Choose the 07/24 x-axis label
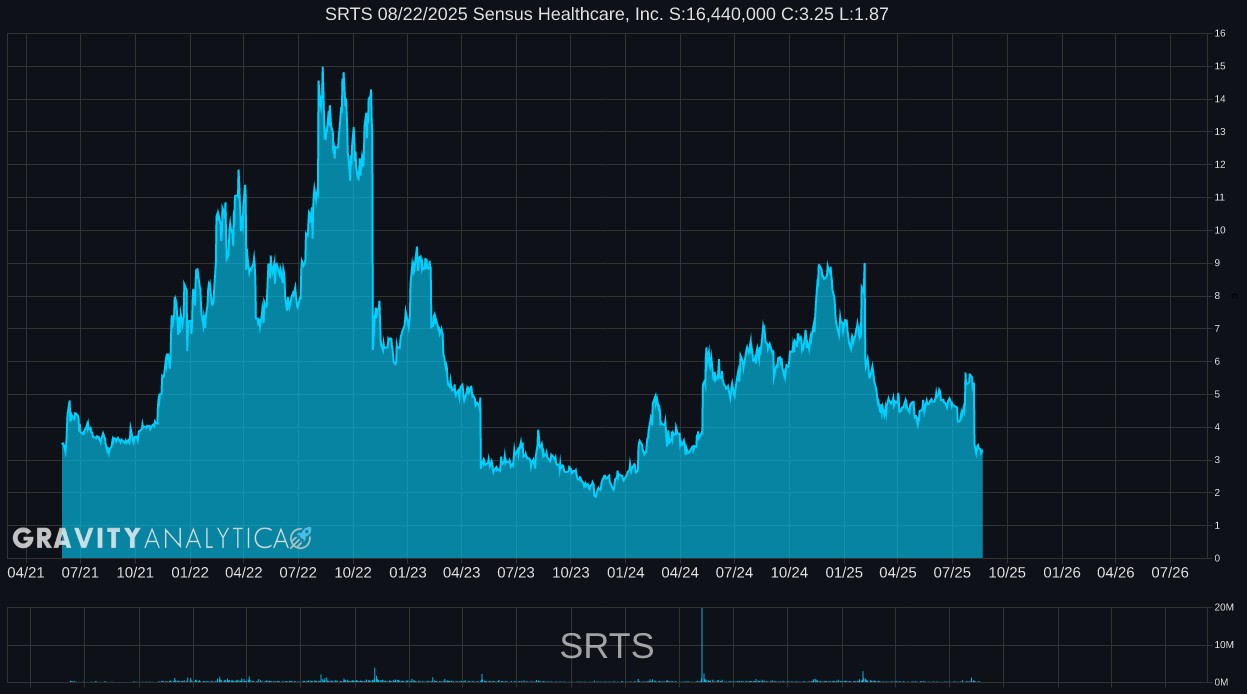1247x694 pixels. click(734, 572)
